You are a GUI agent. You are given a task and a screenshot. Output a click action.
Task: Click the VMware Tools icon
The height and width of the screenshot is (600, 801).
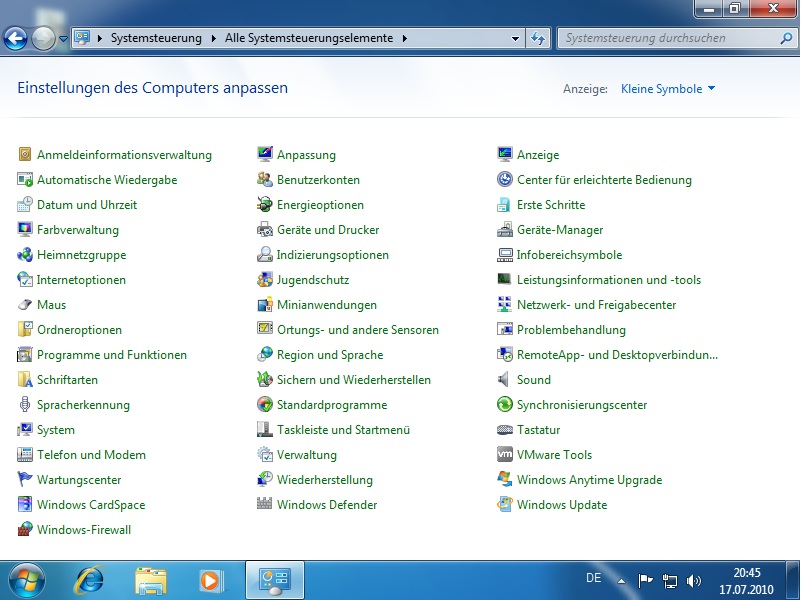coord(506,455)
